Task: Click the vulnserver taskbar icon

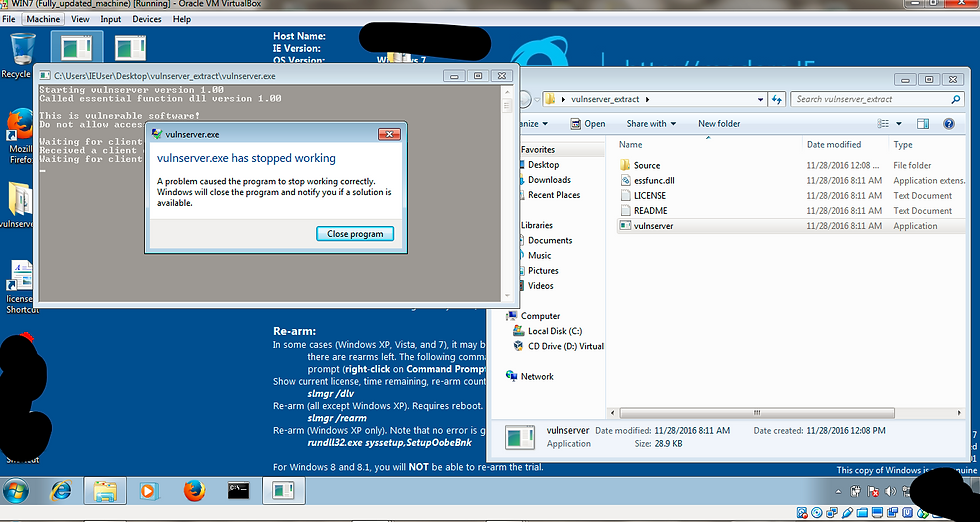Action: 284,491
